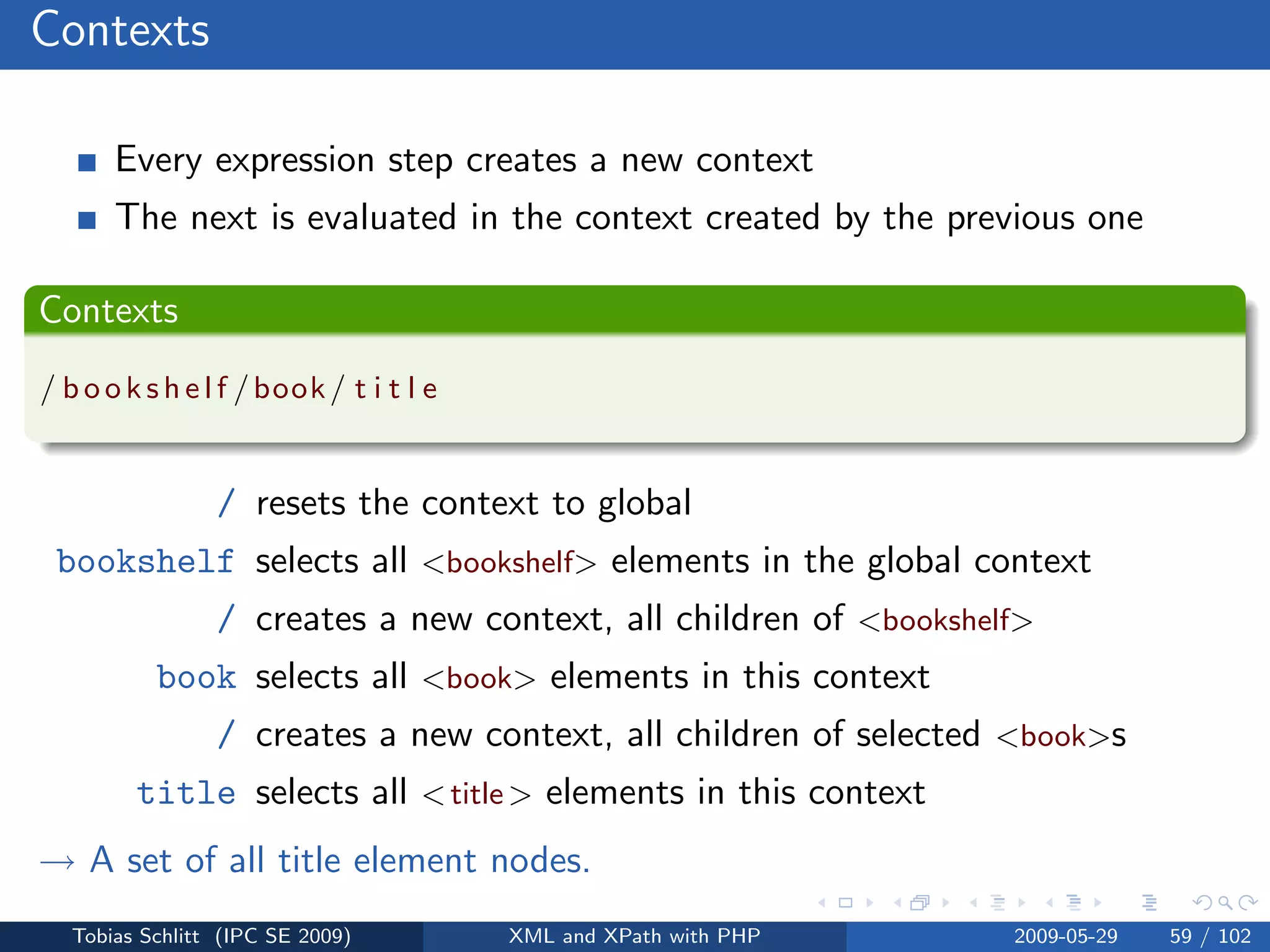The width and height of the screenshot is (1270, 952).
Task: Go to next frame arrow
Action: point(946,903)
